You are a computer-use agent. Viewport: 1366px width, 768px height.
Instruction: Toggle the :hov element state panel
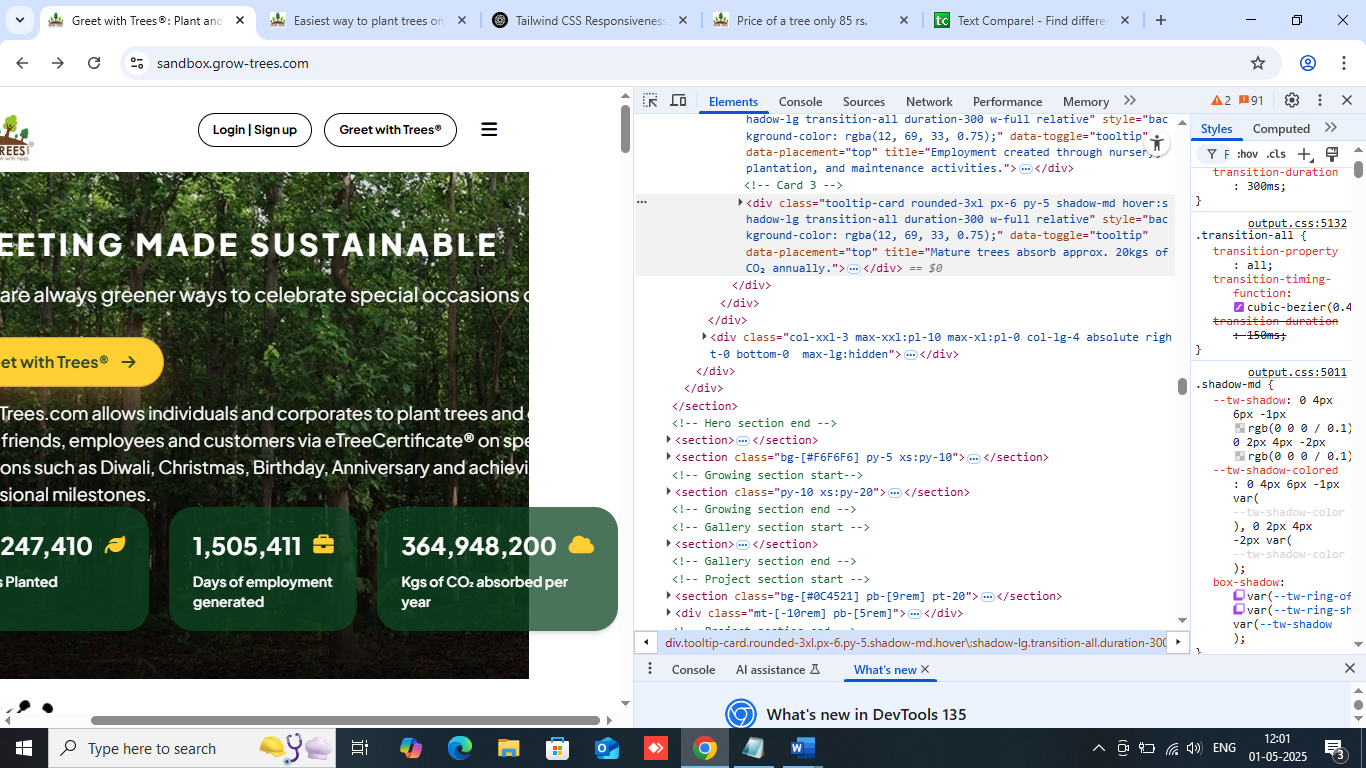pyautogui.click(x=1247, y=154)
